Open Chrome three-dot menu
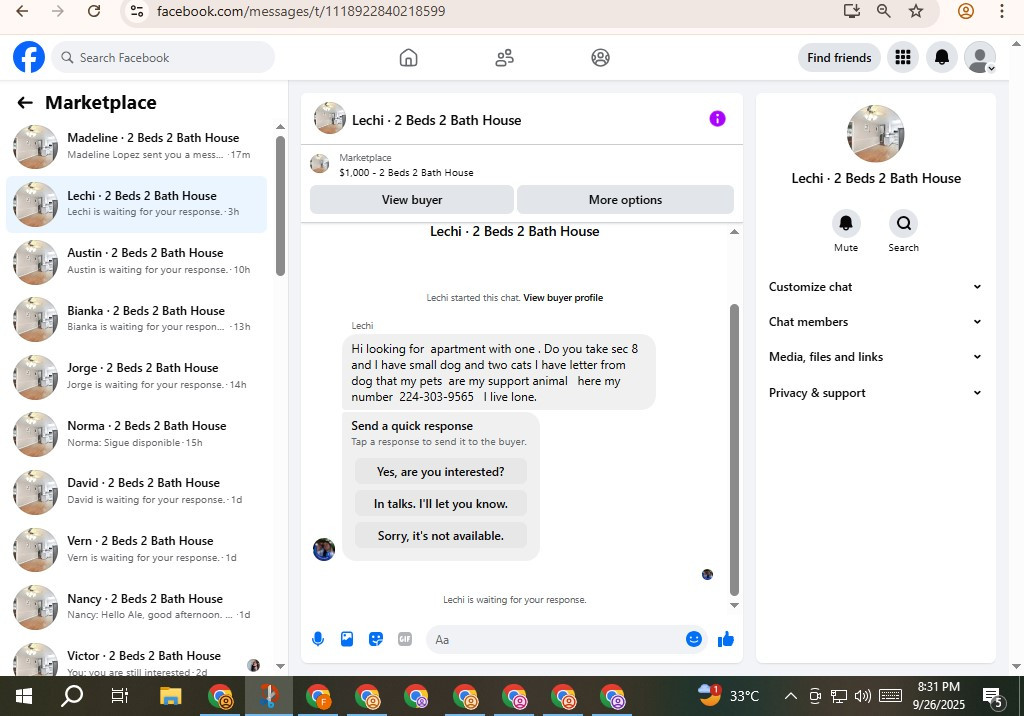 (1001, 11)
